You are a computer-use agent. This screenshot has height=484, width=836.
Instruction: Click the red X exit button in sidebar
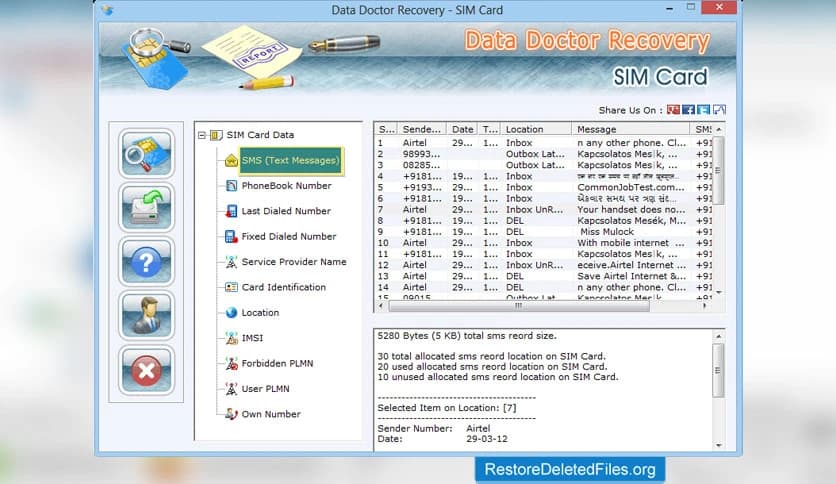pos(146,370)
